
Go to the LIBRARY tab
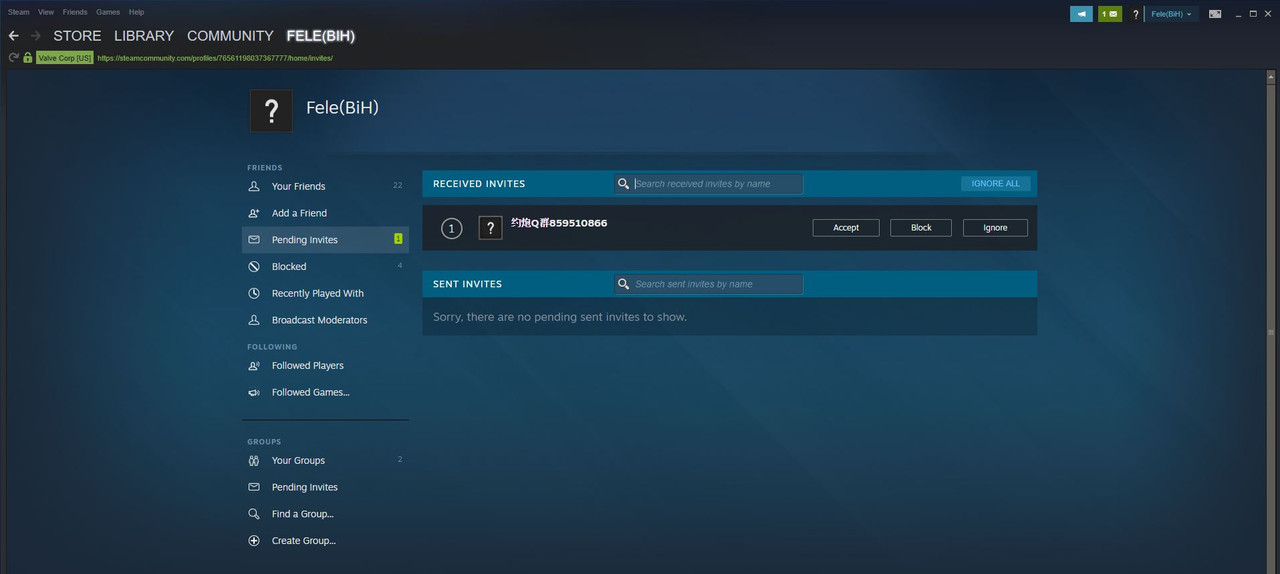[144, 36]
